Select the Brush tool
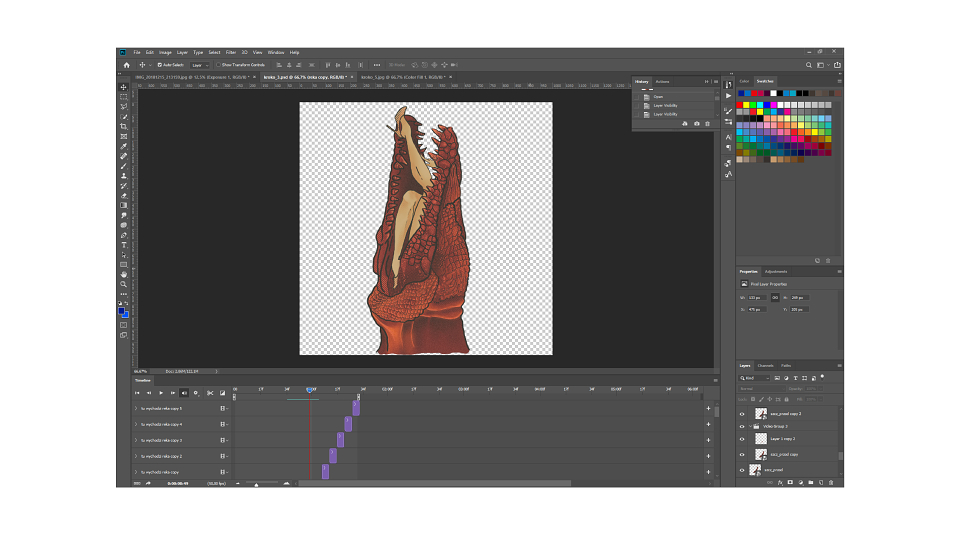The image size is (960, 540). (x=124, y=166)
